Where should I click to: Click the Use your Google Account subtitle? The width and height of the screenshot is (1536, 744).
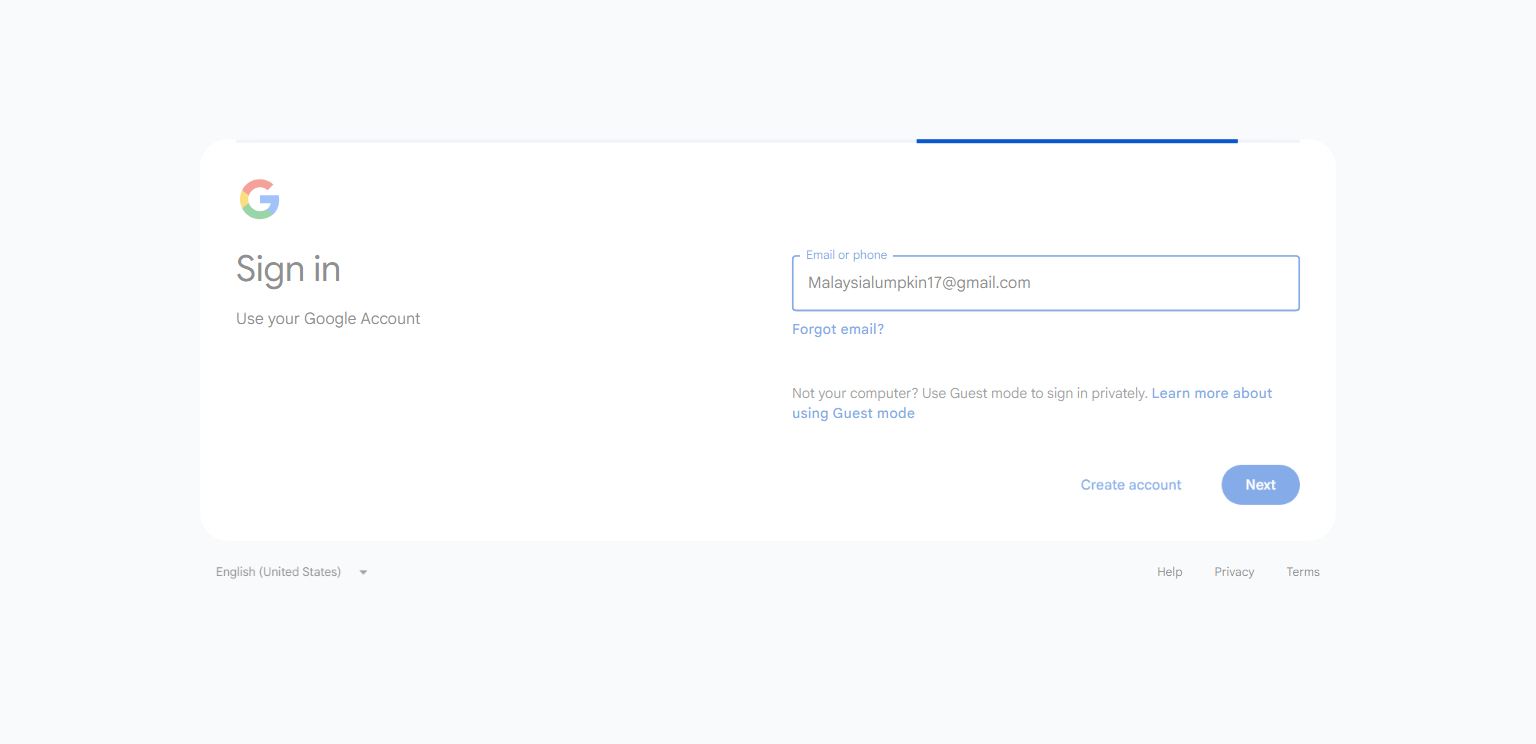[328, 319]
